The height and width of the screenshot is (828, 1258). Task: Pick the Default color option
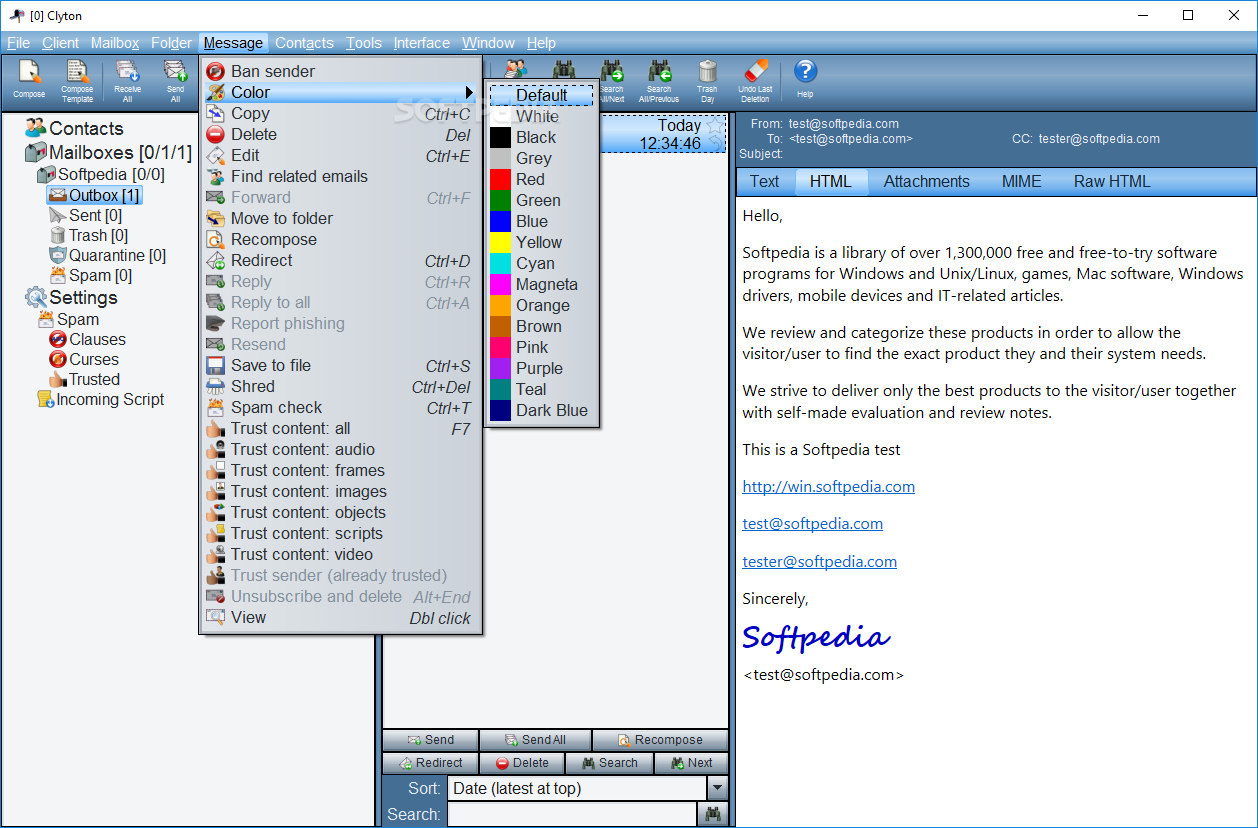541,95
